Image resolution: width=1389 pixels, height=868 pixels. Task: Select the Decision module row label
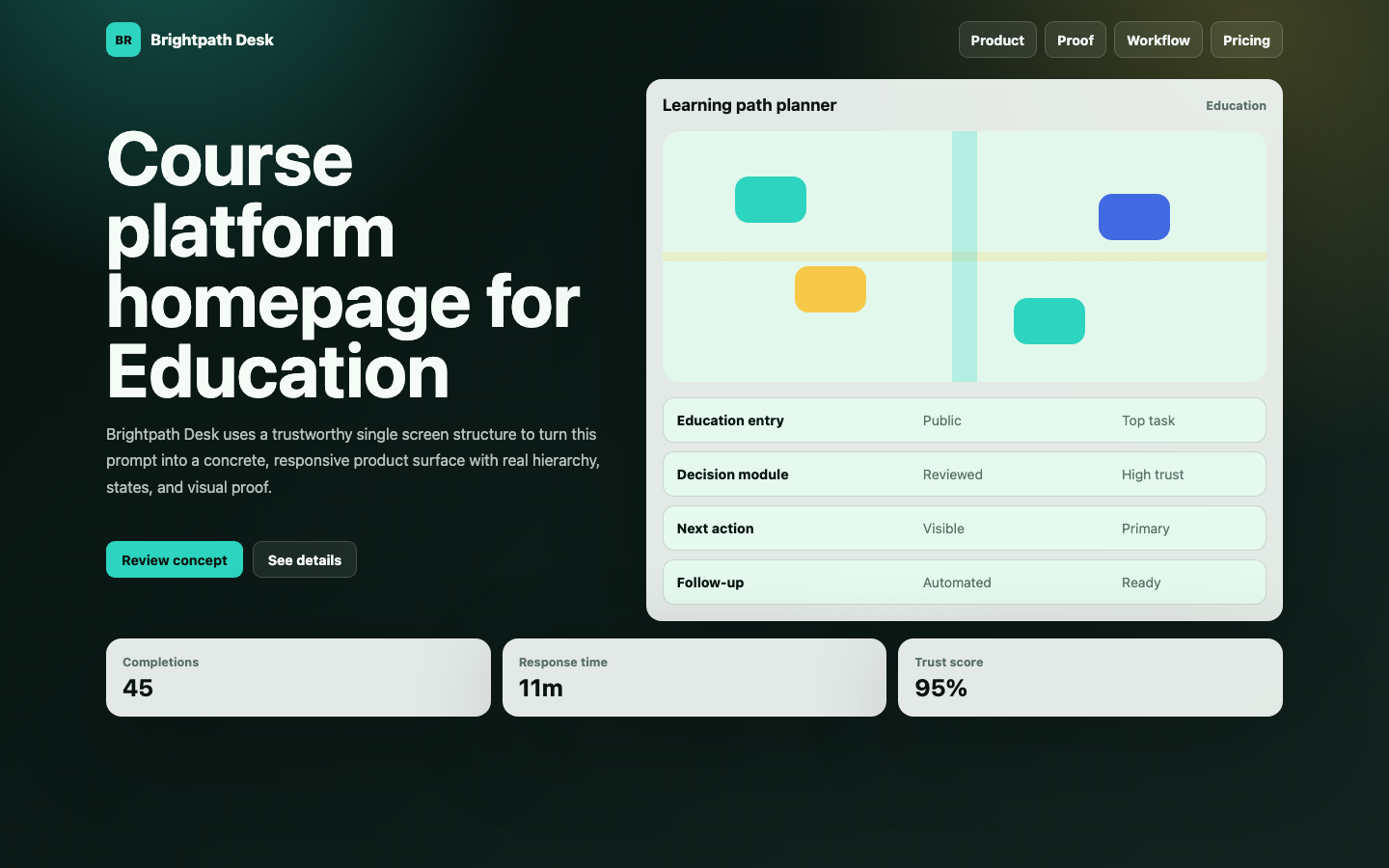point(732,475)
